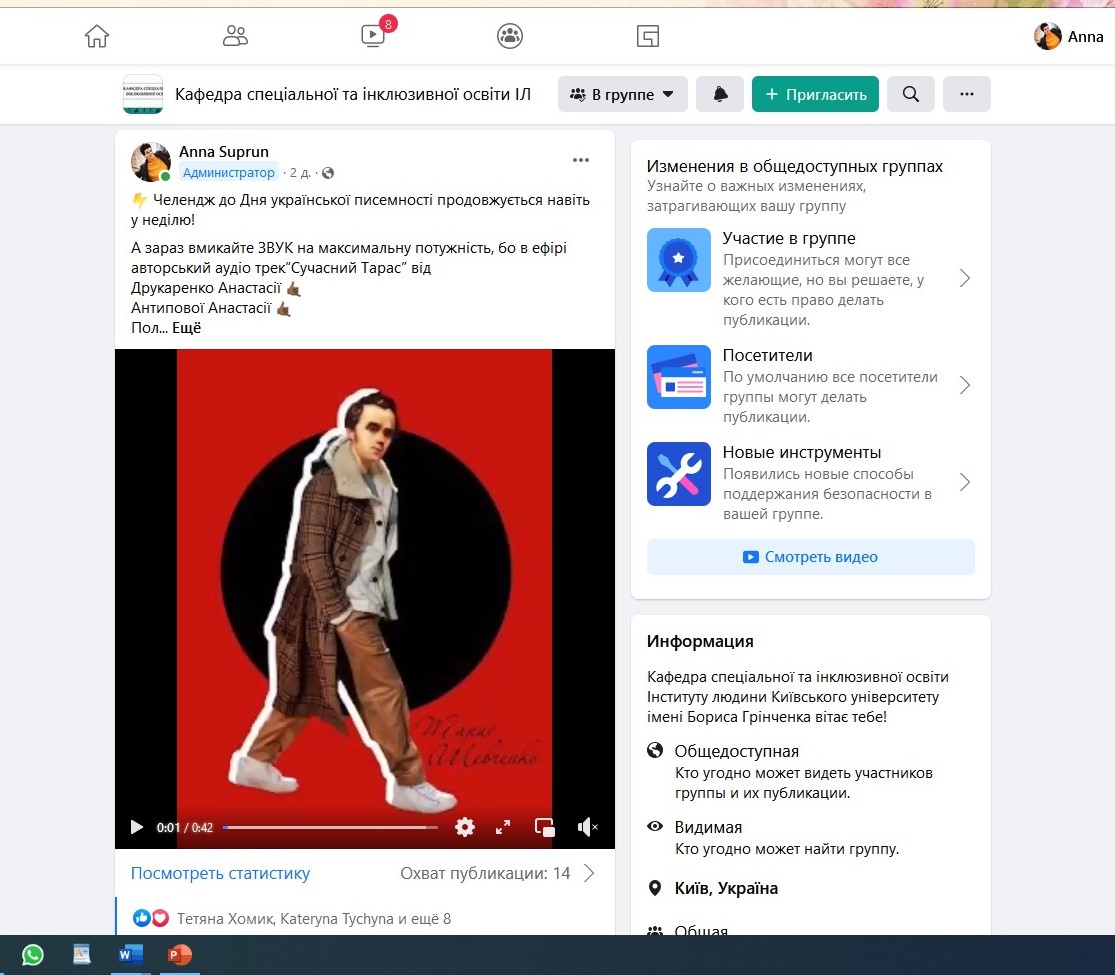This screenshot has height=975, width=1115.
Task: Open video settings gear icon
Action: pos(465,827)
